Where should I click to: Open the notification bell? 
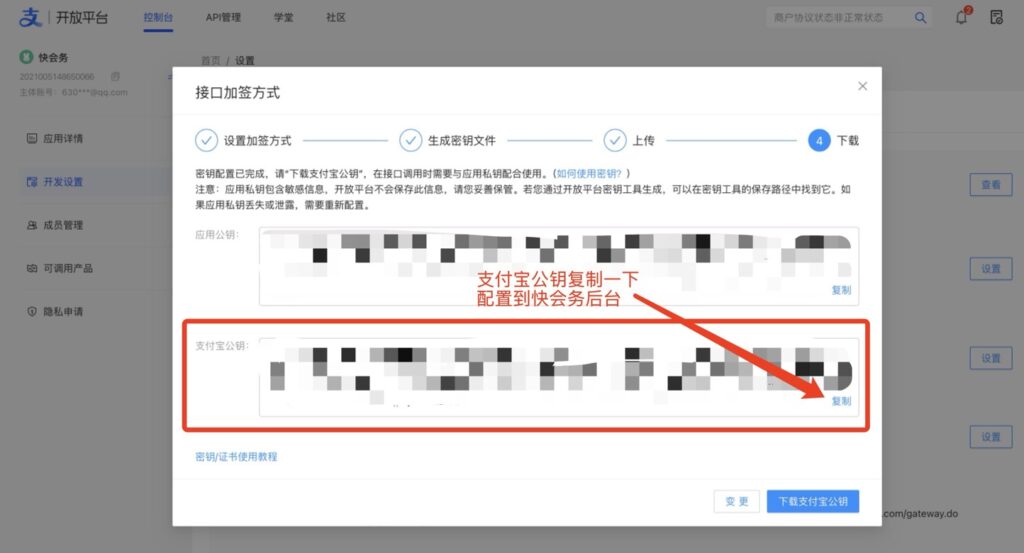[961, 17]
